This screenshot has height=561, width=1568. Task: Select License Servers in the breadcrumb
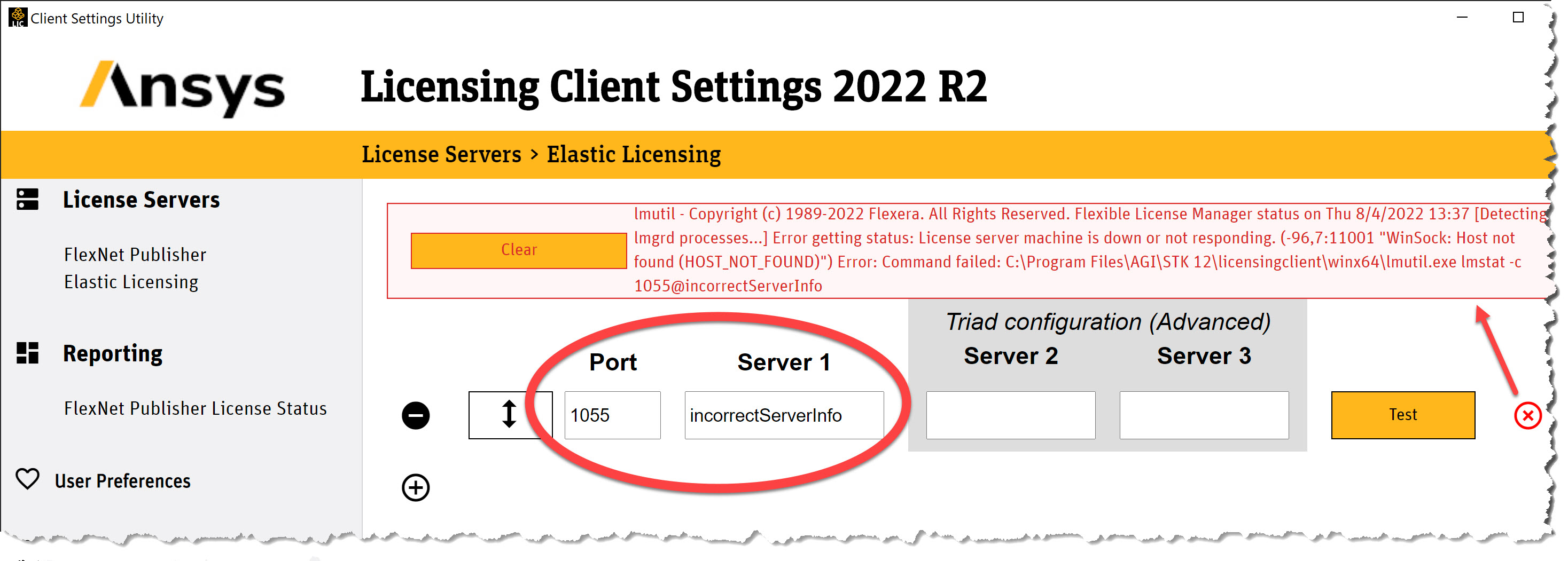pos(440,154)
